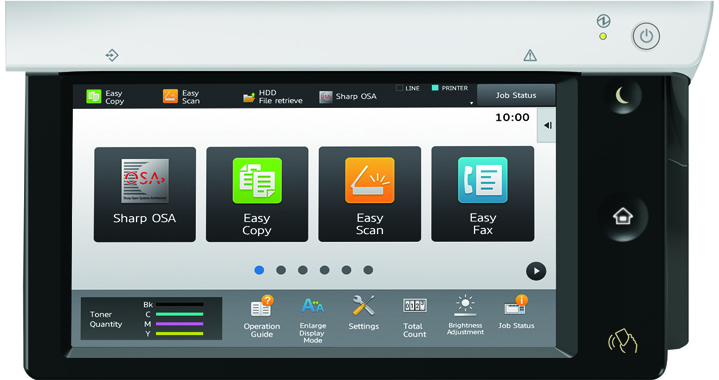Screen dimensions: 719x380
Task: Select the first page indicator dot
Action: tap(259, 270)
